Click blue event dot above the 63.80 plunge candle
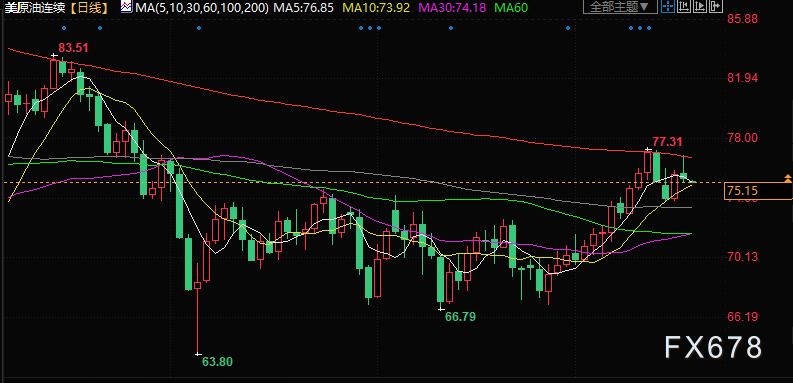The height and width of the screenshot is (383, 793). tap(199, 27)
